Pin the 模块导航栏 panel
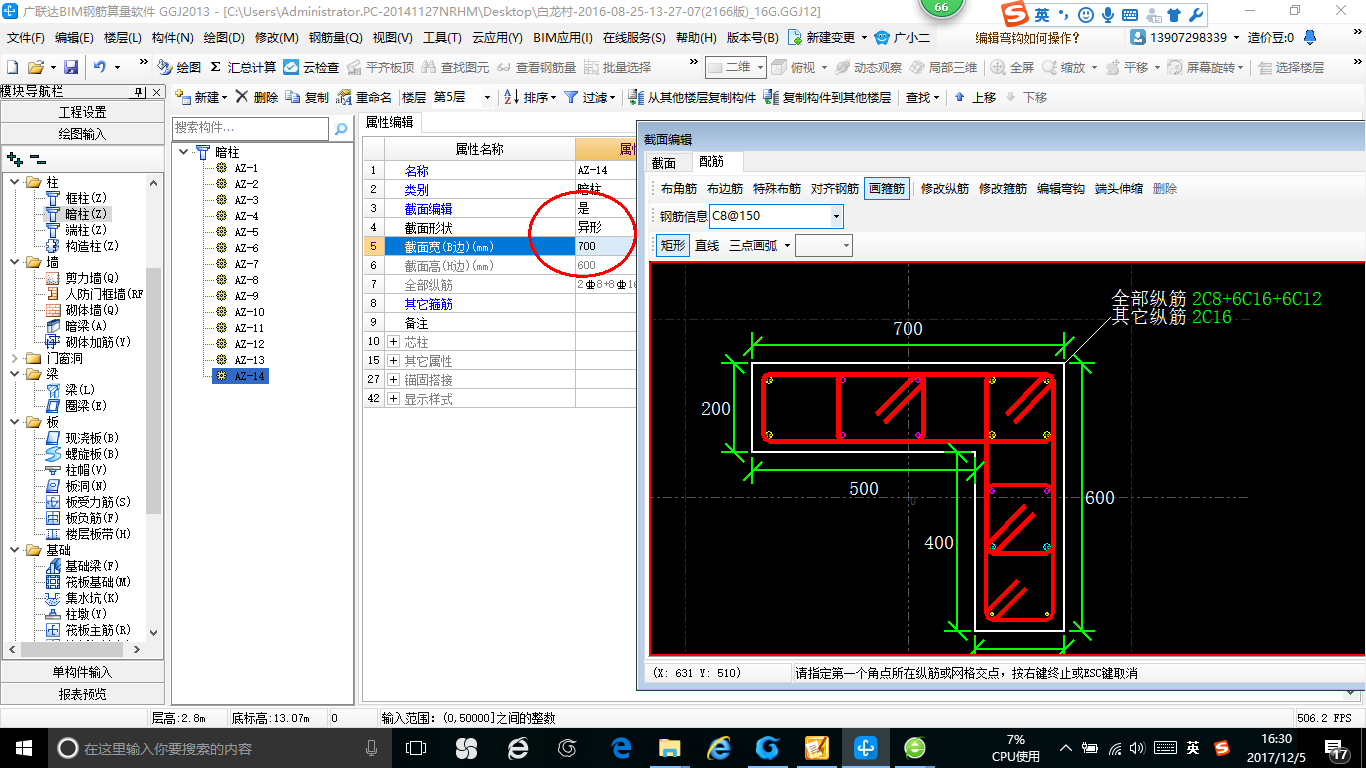 pyautogui.click(x=140, y=92)
